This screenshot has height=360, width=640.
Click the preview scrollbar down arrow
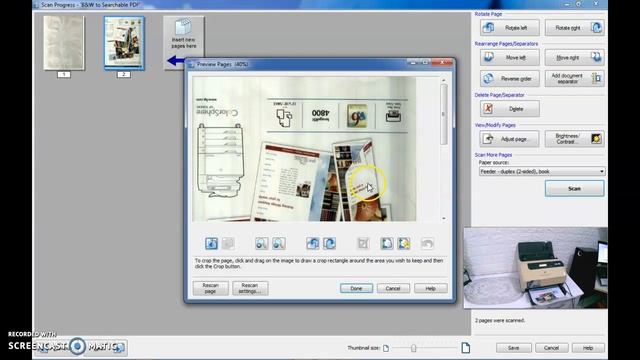pyautogui.click(x=444, y=218)
